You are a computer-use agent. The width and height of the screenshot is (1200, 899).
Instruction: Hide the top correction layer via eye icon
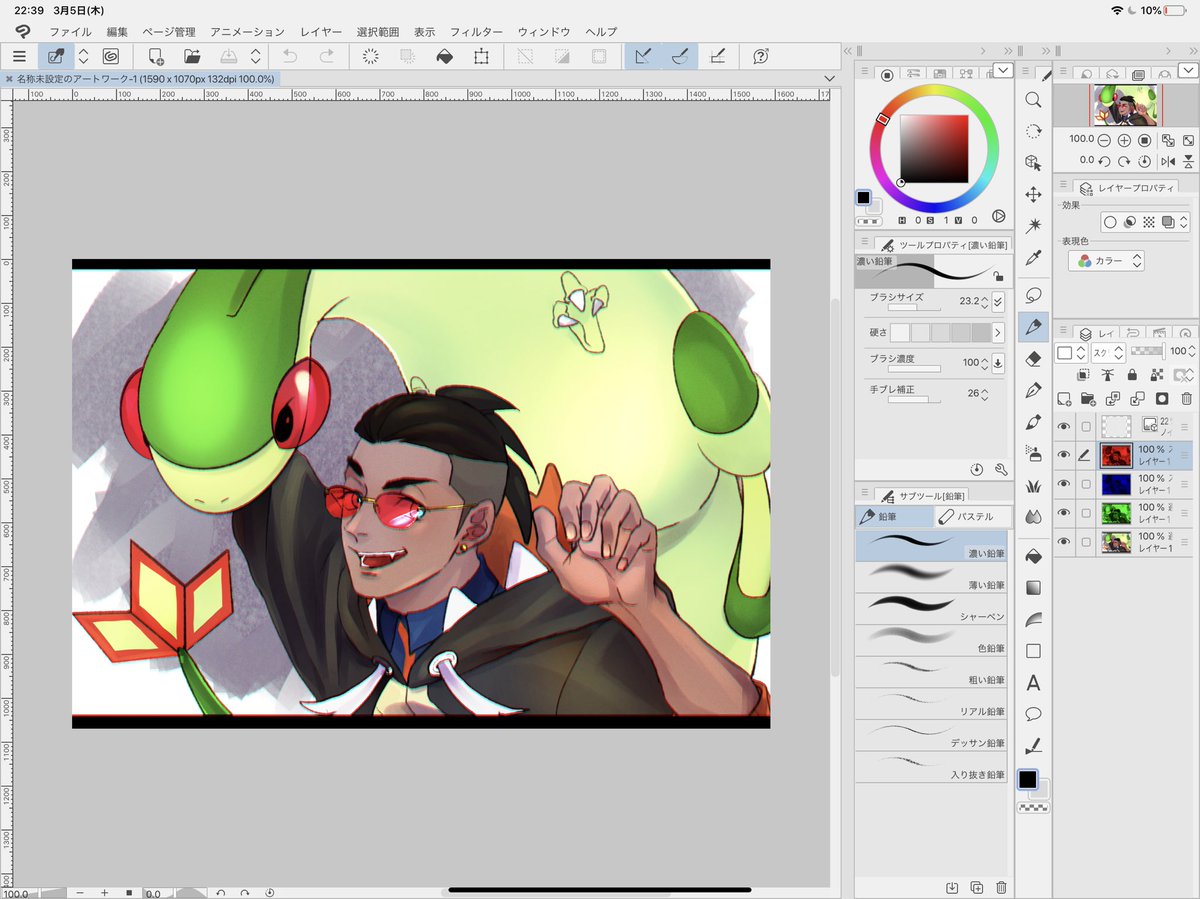1064,427
